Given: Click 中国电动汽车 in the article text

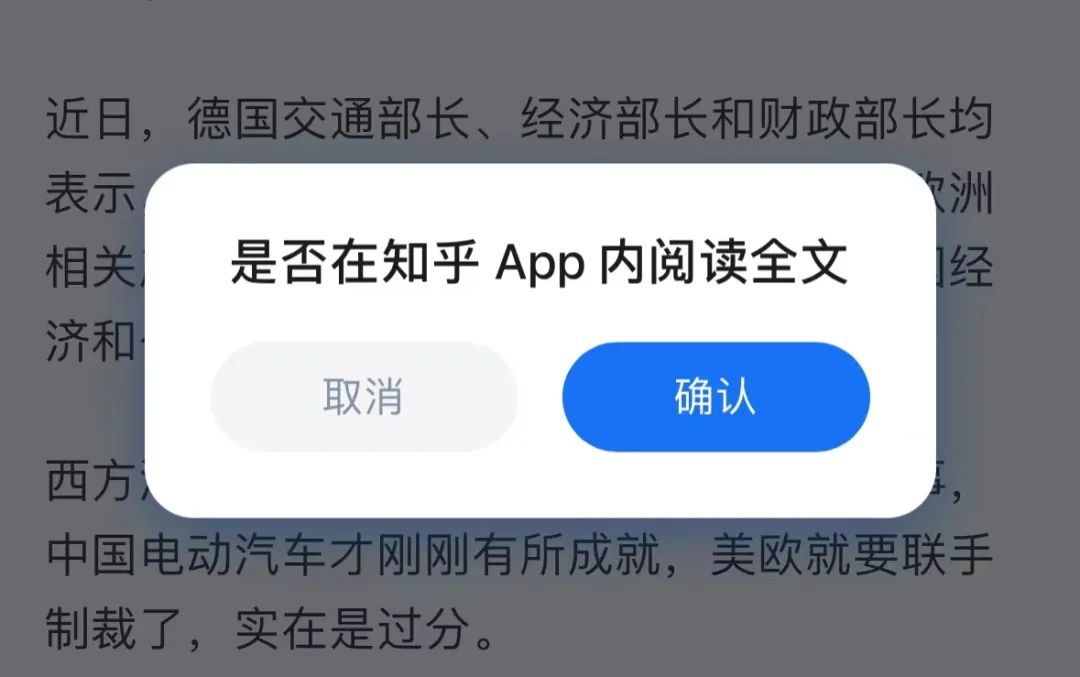Looking at the screenshot, I should tap(187, 554).
